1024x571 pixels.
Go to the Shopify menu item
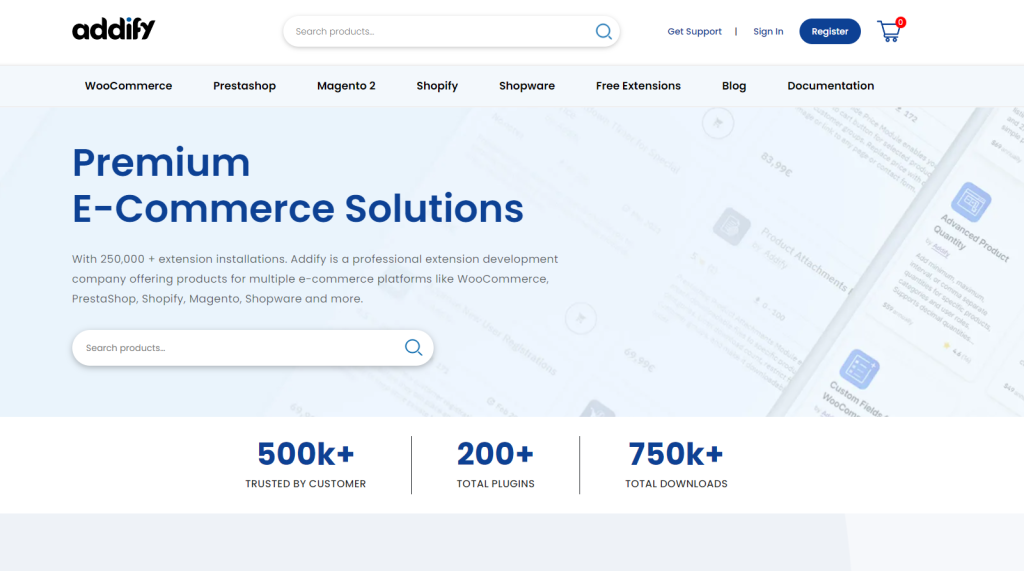[437, 86]
